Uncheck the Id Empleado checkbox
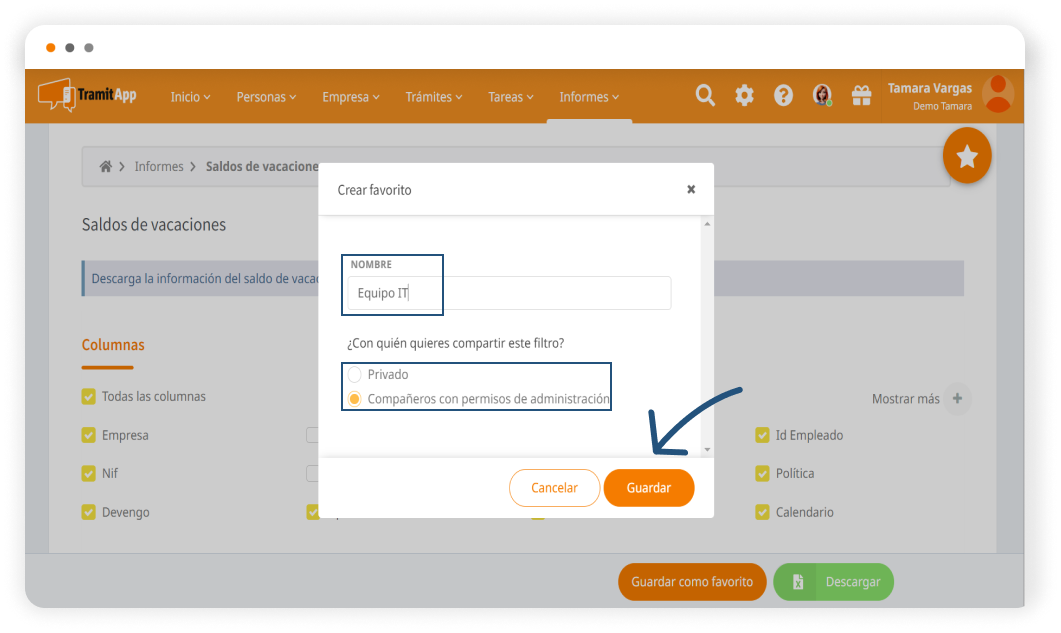Image resolution: width=1061 pixels, height=633 pixels. click(761, 435)
